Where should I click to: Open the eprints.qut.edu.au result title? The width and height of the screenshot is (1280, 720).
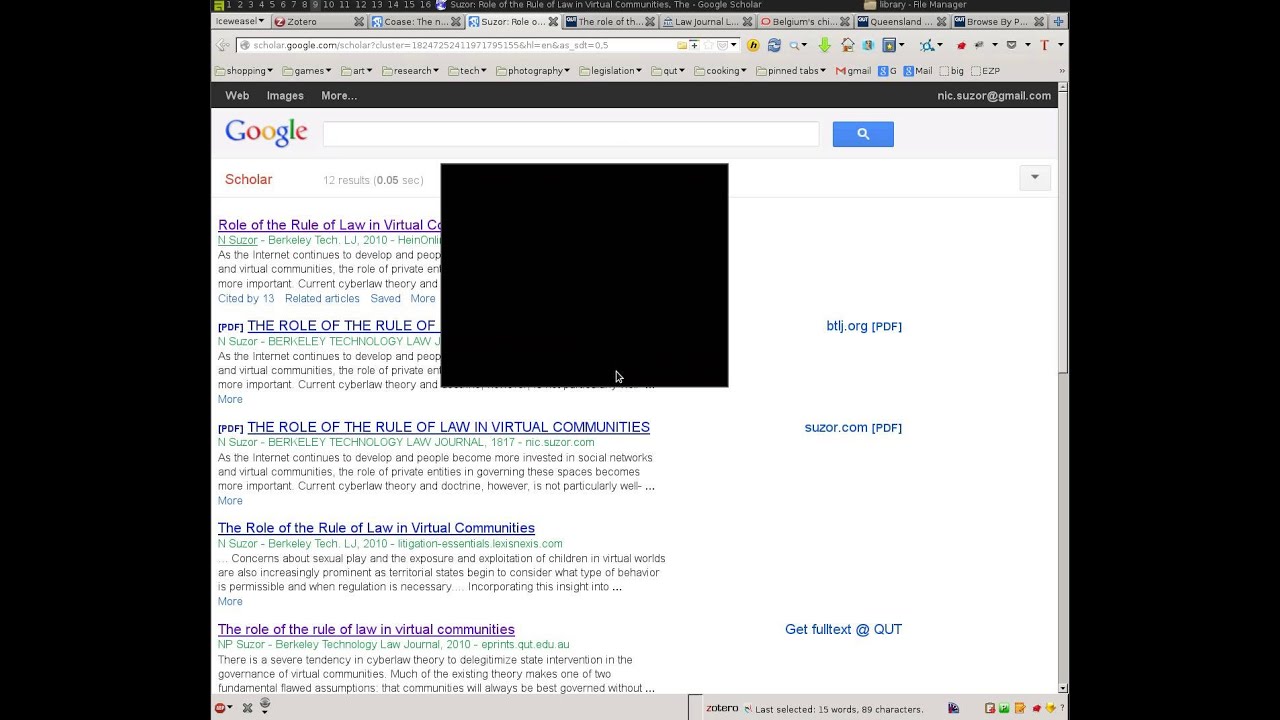pos(366,629)
